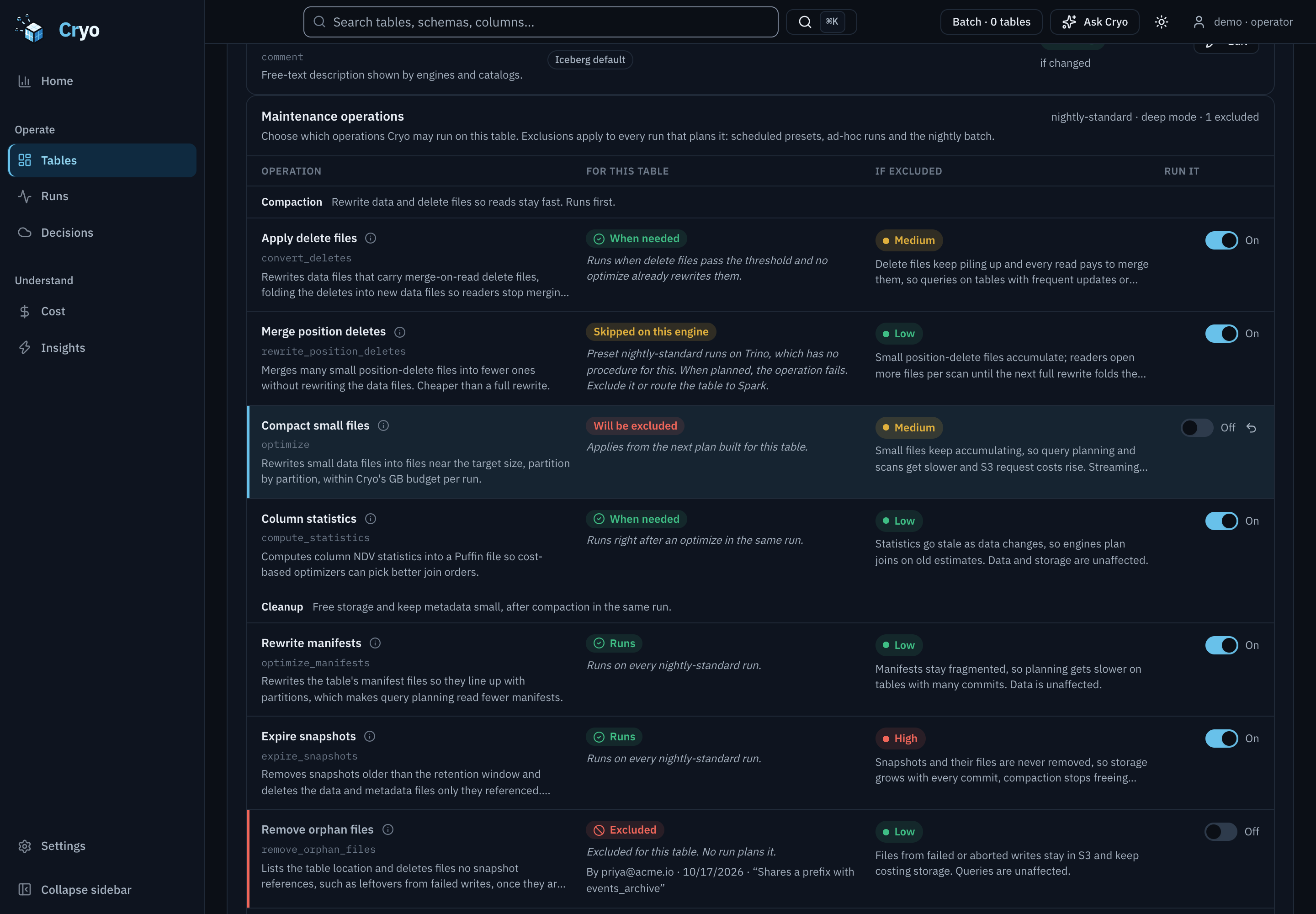Screen dimensions: 1316x914
Task: Turn on Compact small files toggle
Action: [1196, 428]
